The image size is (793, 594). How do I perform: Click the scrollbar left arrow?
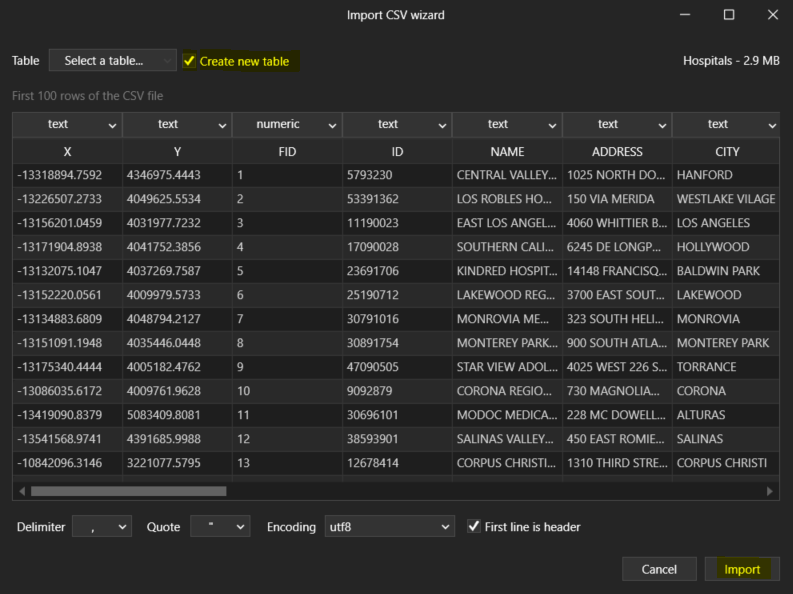tap(21, 491)
